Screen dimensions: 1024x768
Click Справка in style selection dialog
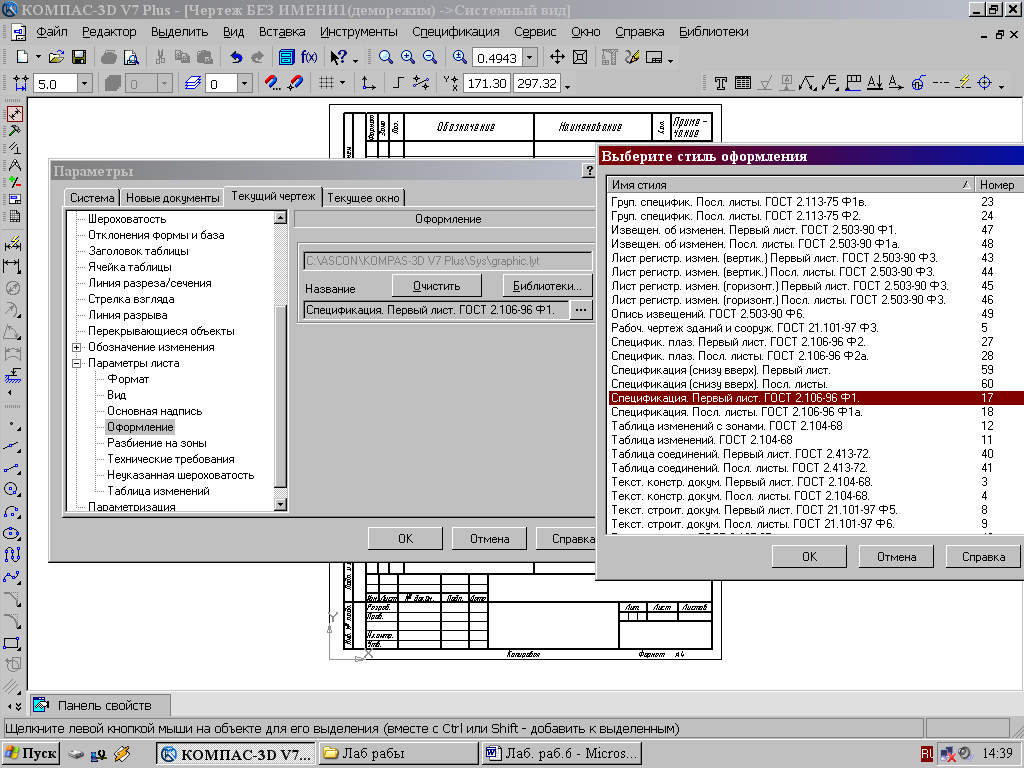pyautogui.click(x=984, y=556)
